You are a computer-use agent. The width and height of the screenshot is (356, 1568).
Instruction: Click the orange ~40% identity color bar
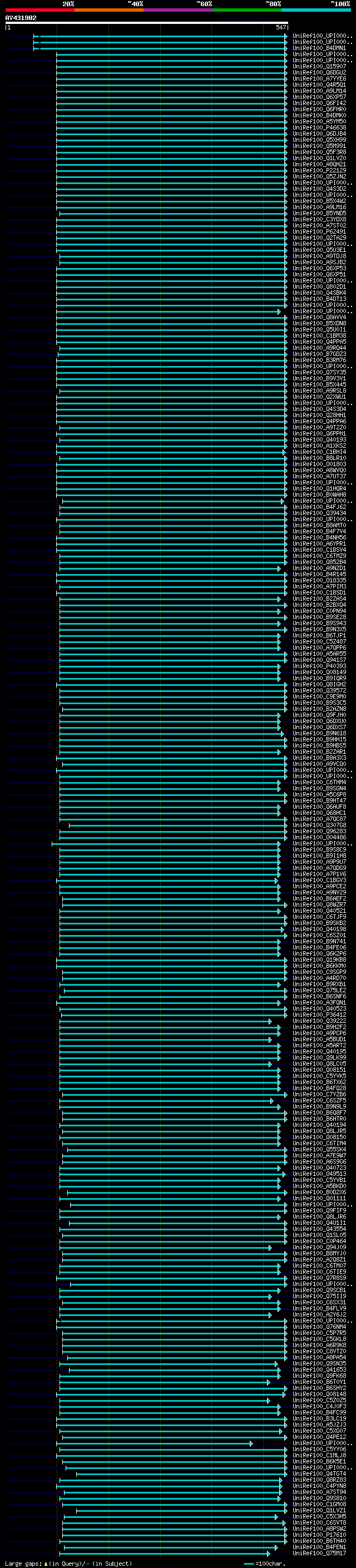point(109,10)
